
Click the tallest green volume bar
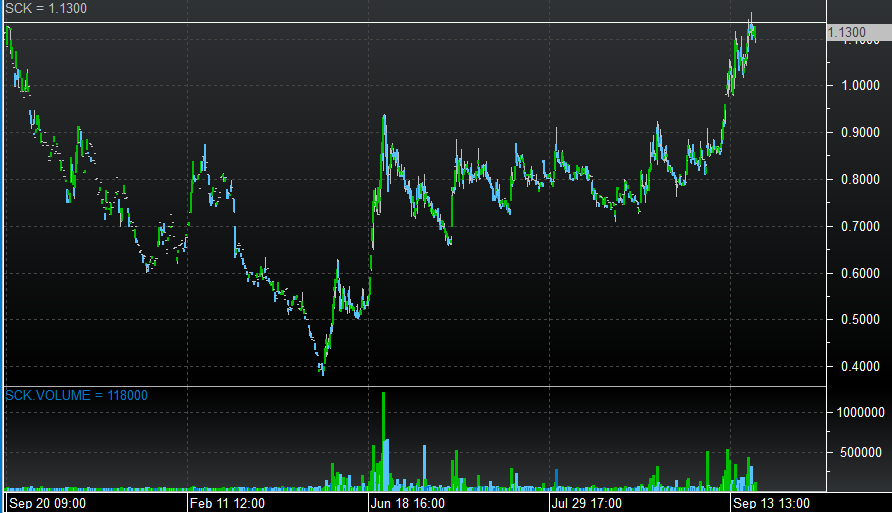tap(383, 440)
